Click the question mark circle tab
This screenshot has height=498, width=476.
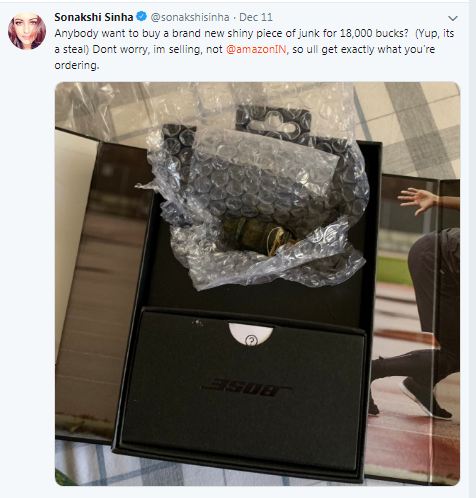[251, 334]
